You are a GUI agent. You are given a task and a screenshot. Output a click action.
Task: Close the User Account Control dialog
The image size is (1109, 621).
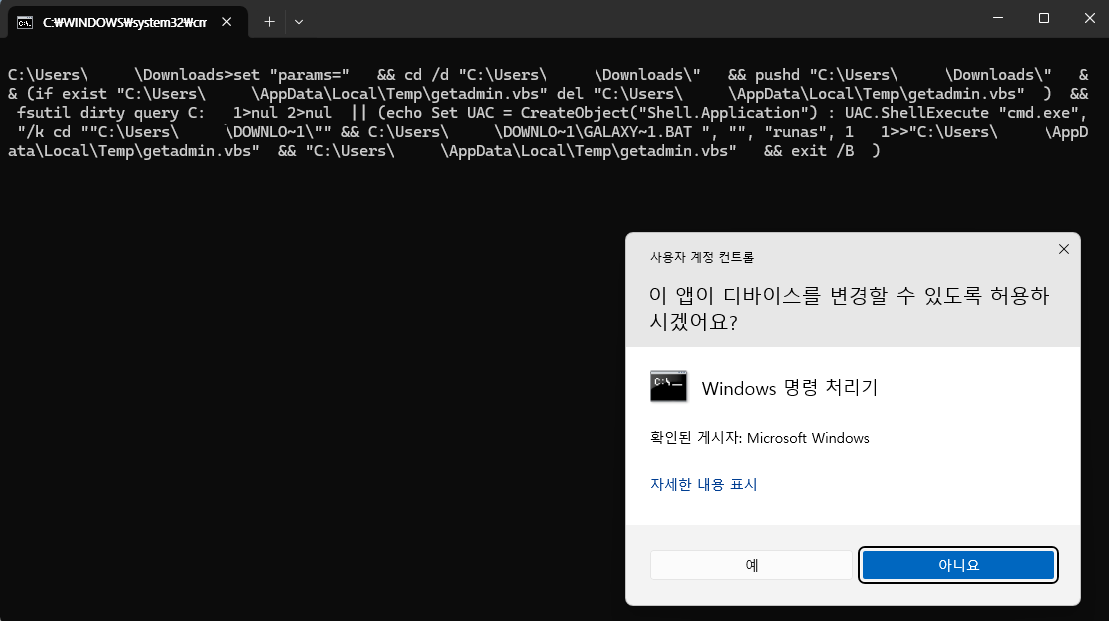(x=1064, y=249)
